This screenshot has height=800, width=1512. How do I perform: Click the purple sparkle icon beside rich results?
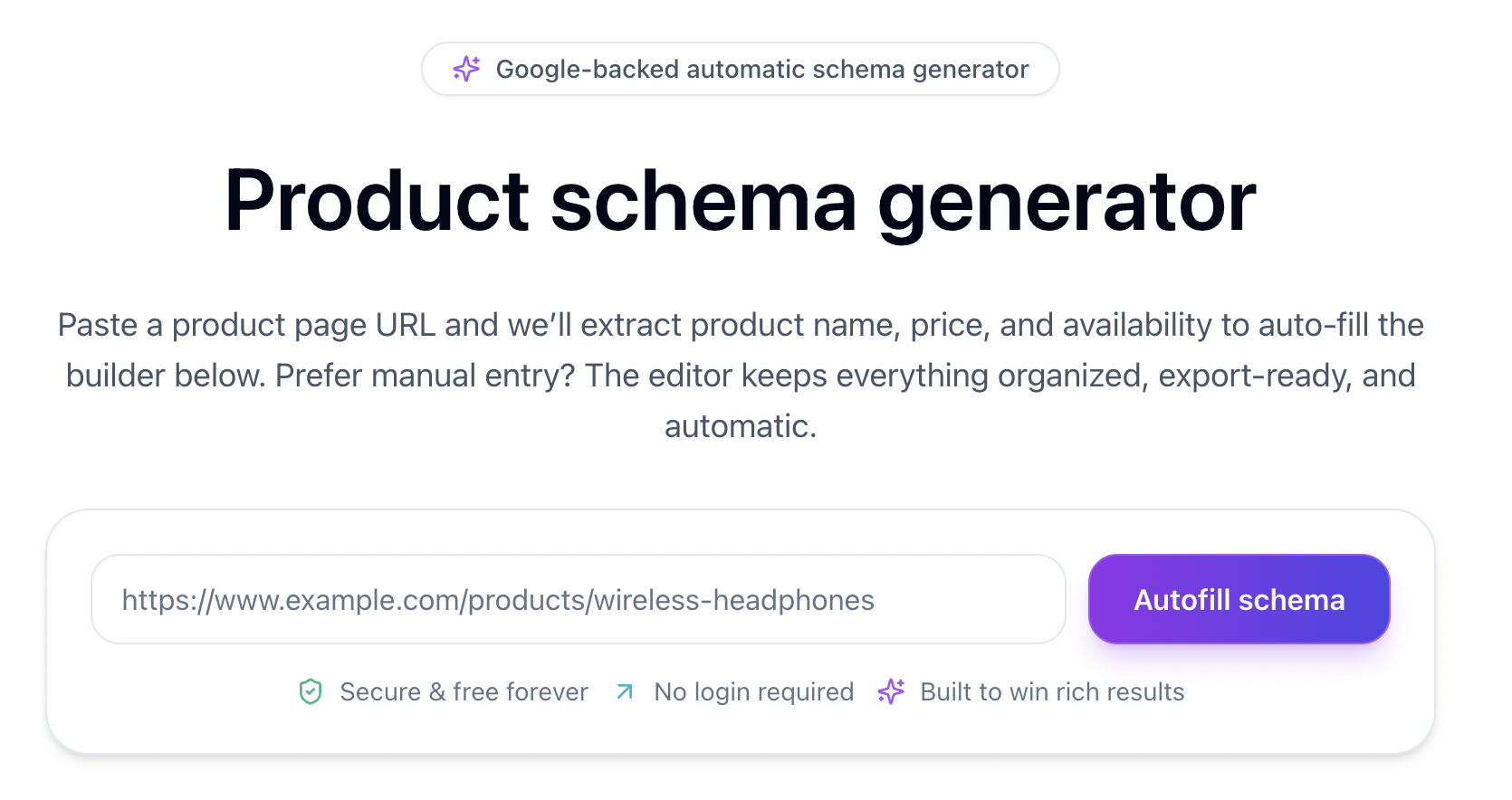(x=891, y=691)
